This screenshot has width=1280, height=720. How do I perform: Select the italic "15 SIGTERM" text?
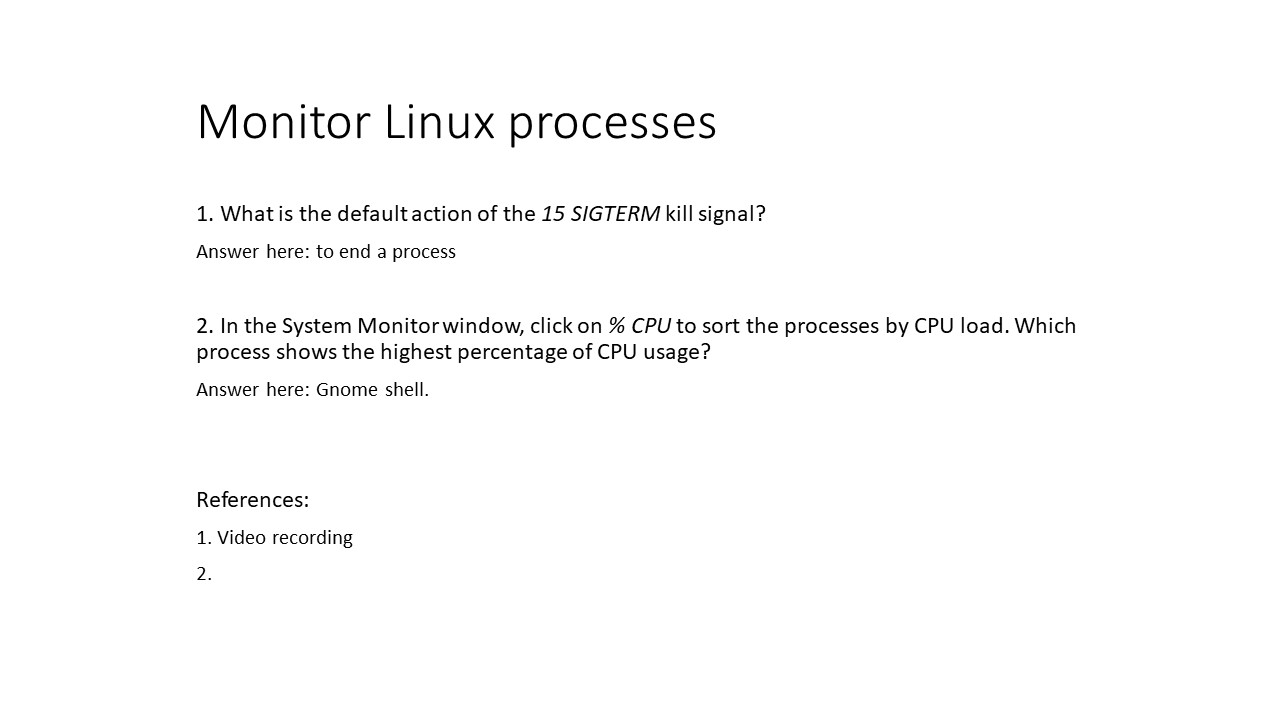[600, 214]
